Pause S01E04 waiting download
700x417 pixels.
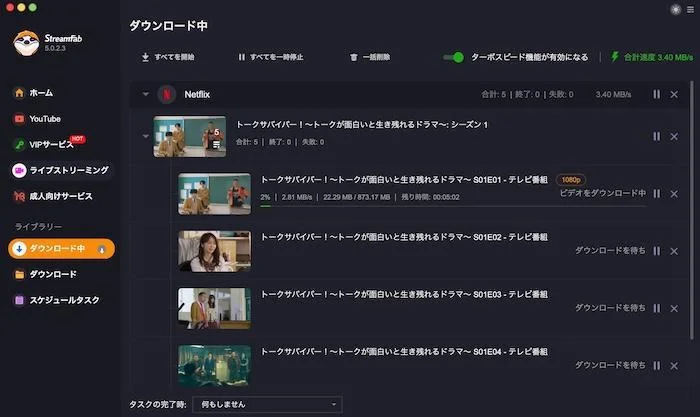point(656,365)
